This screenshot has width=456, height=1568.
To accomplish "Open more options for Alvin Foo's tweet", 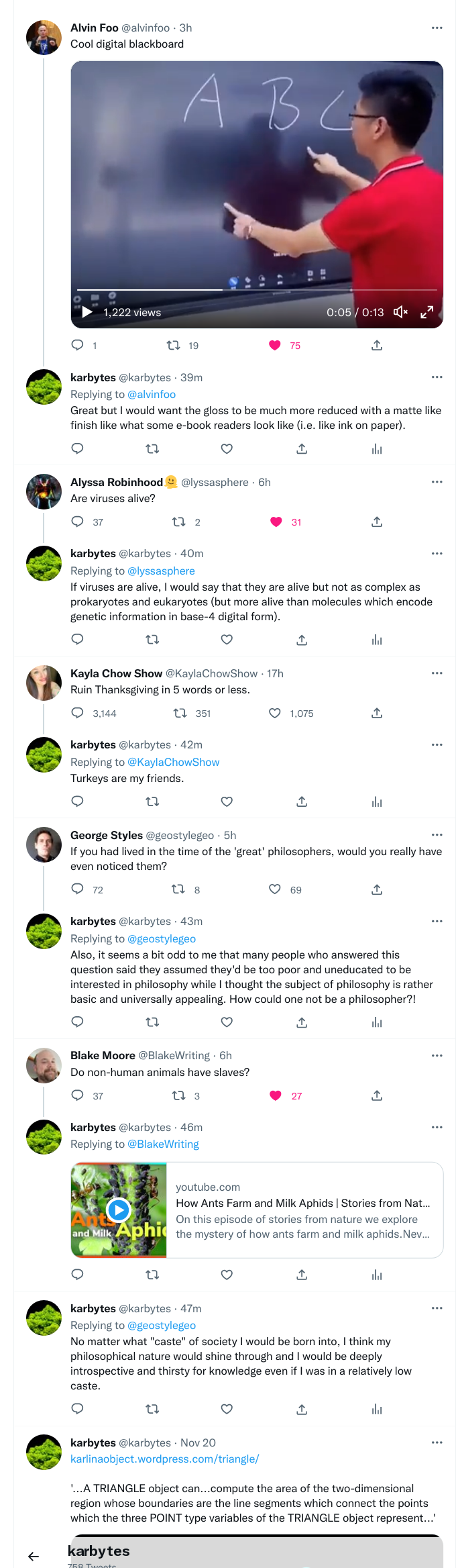I will [x=437, y=28].
